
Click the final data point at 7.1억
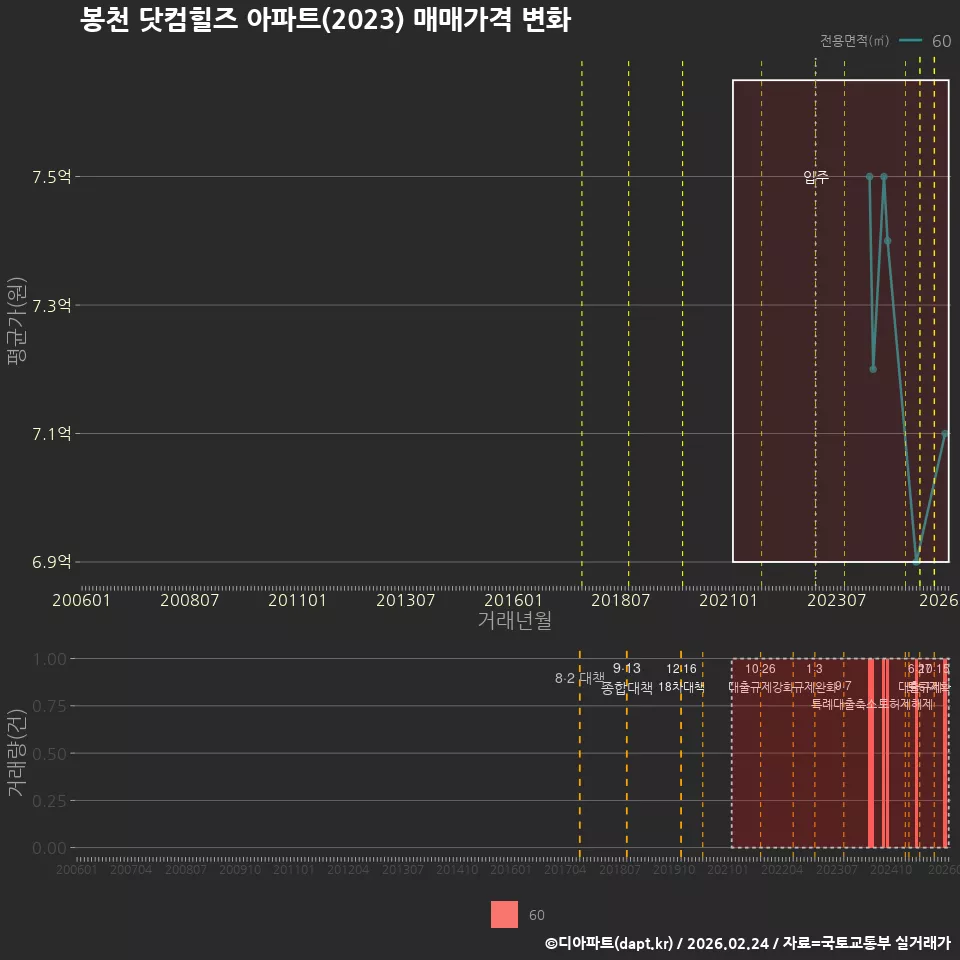point(945,433)
